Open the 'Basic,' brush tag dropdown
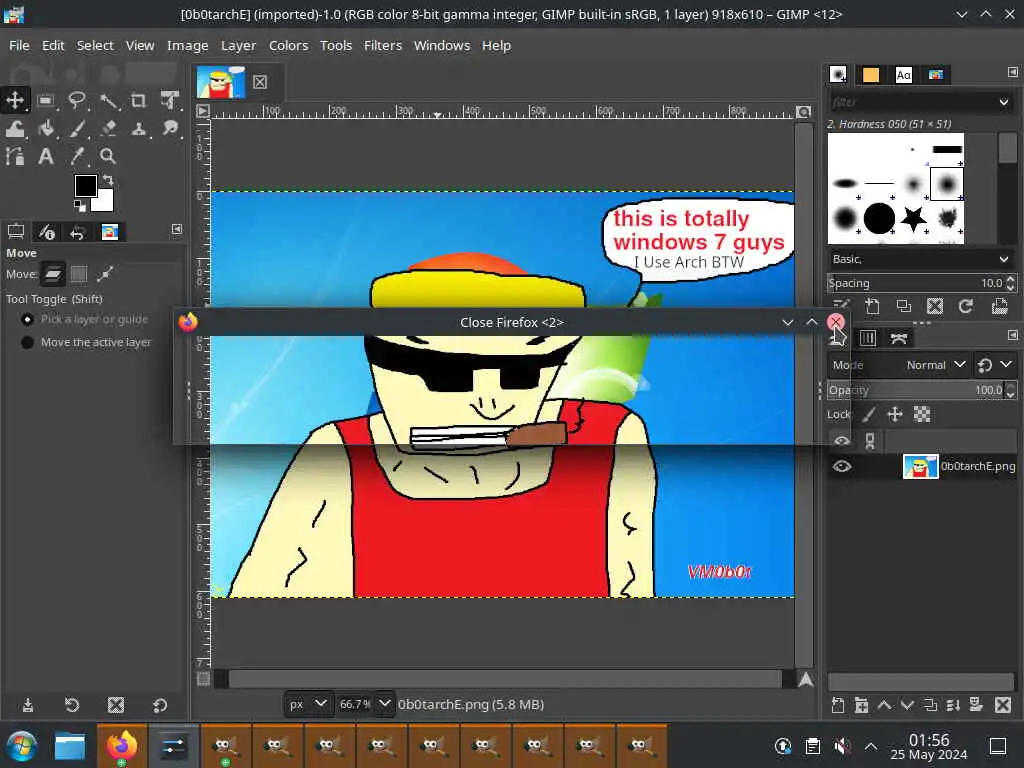Image resolution: width=1024 pixels, height=768 pixels. click(920, 259)
